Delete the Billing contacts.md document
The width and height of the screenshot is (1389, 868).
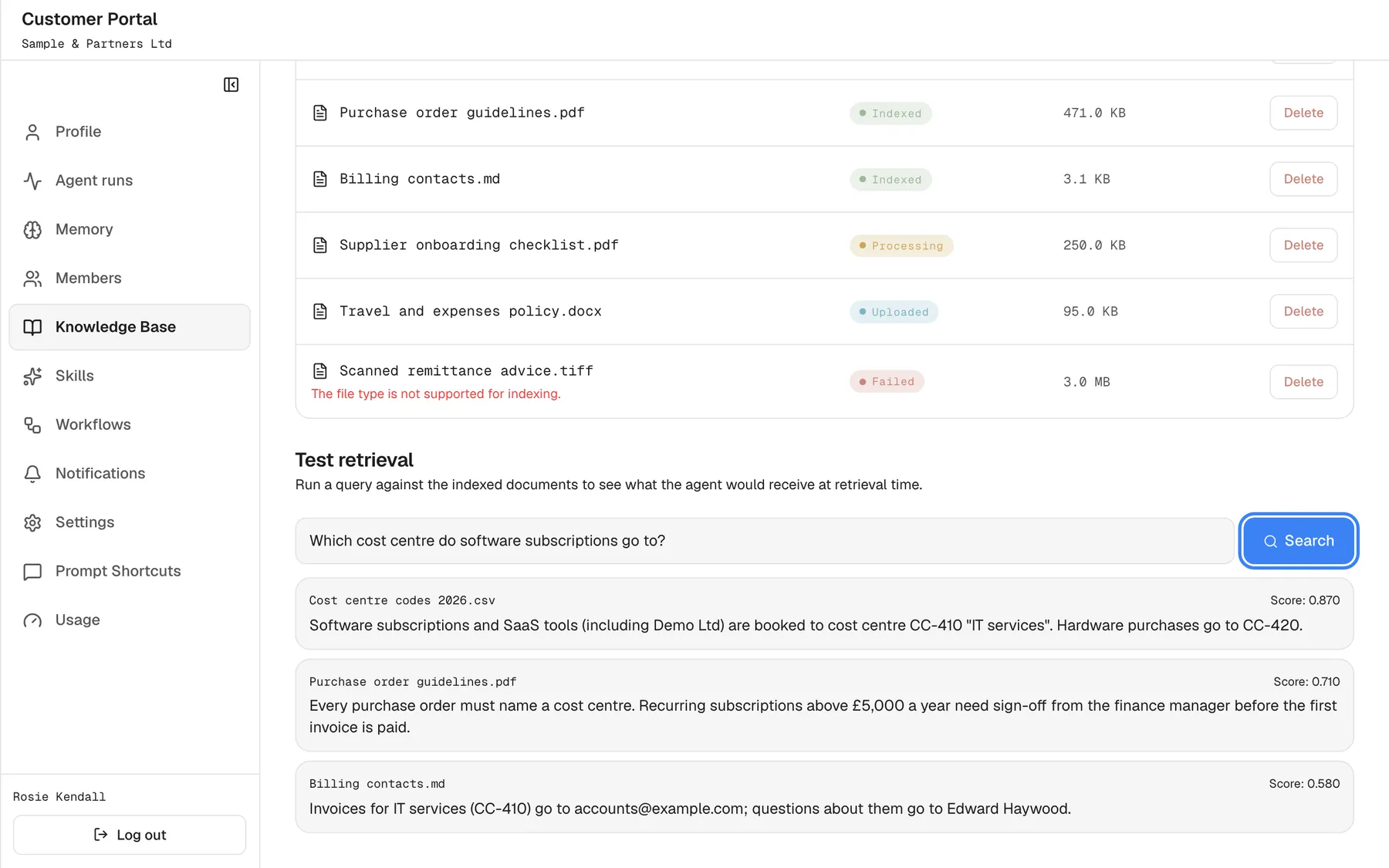pyautogui.click(x=1303, y=179)
